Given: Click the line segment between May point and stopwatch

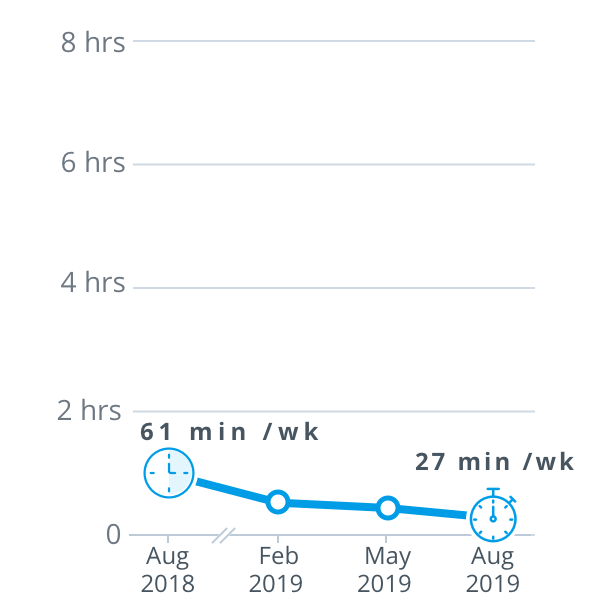Looking at the screenshot, I should [432, 511].
